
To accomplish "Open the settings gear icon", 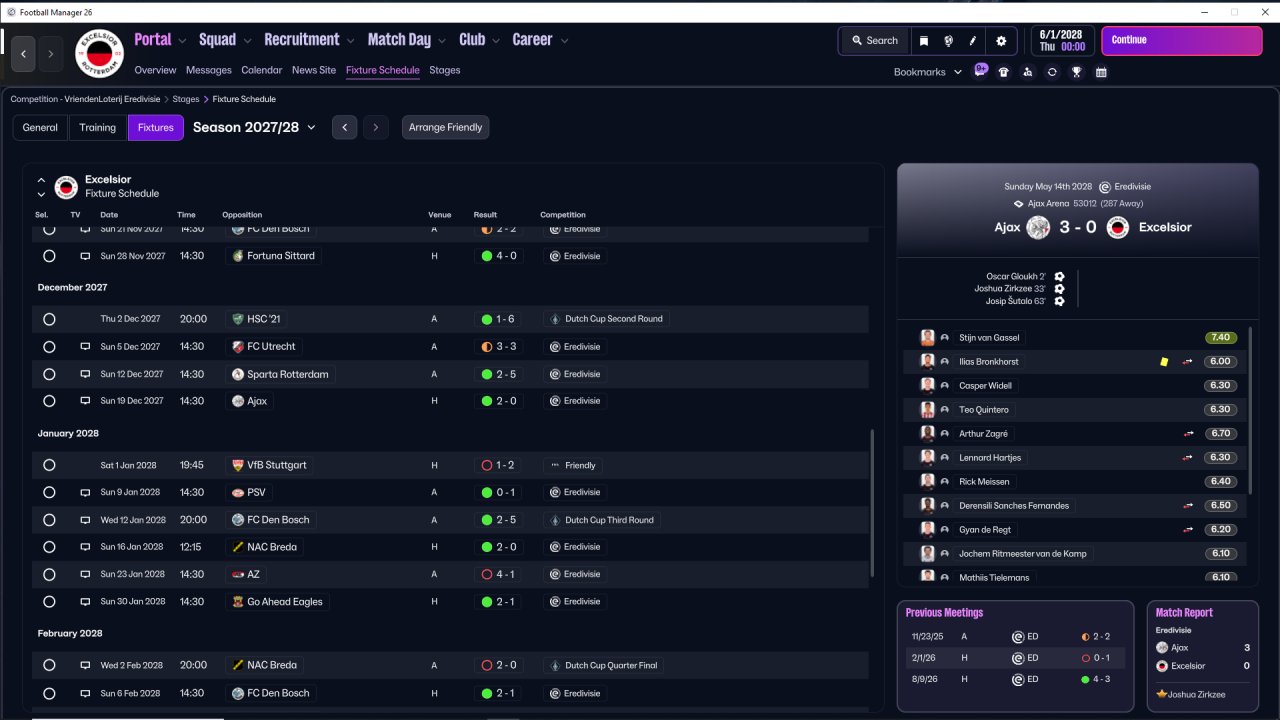I will (x=1001, y=41).
